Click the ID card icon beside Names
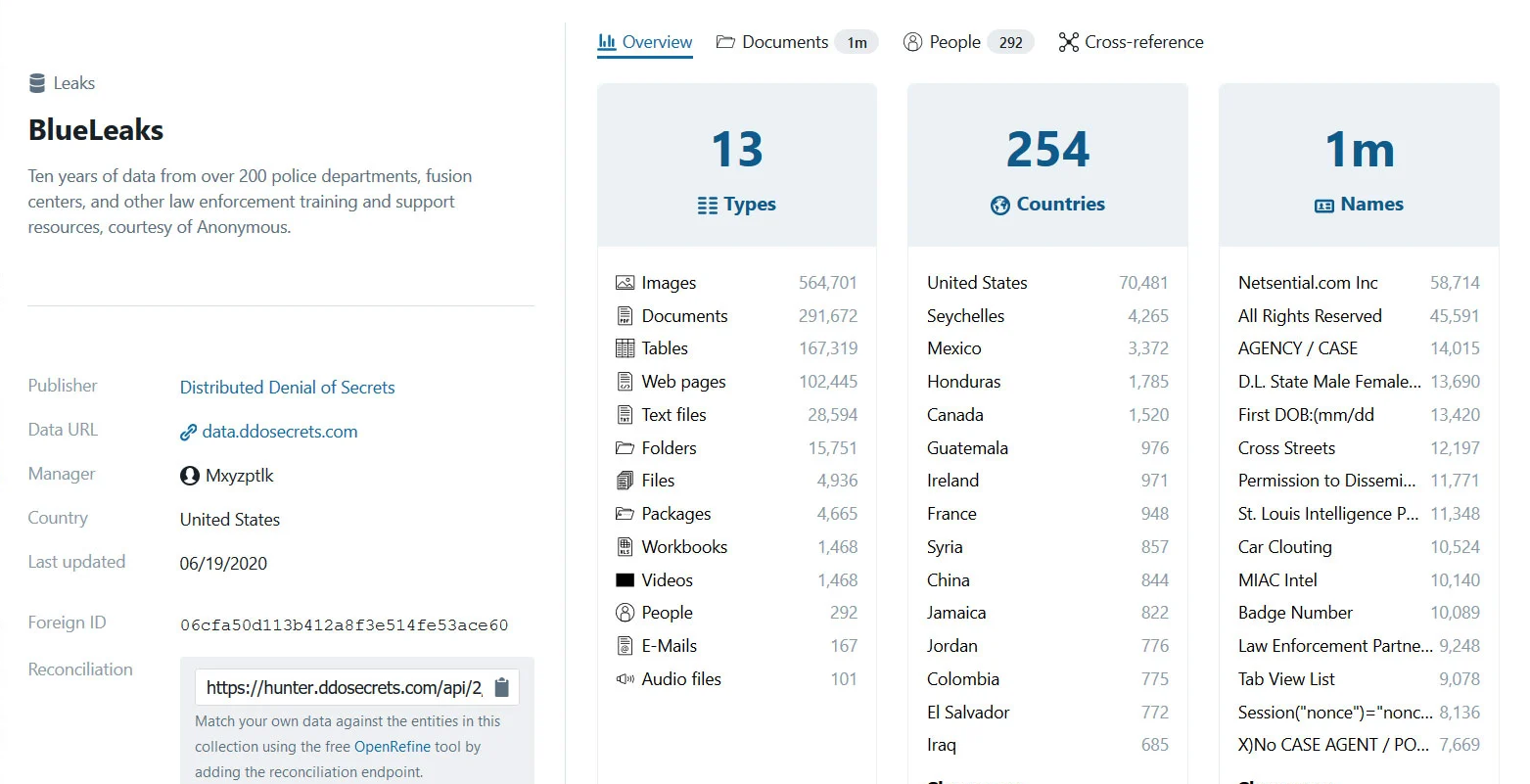This screenshot has height=784, width=1530. 1324,206
